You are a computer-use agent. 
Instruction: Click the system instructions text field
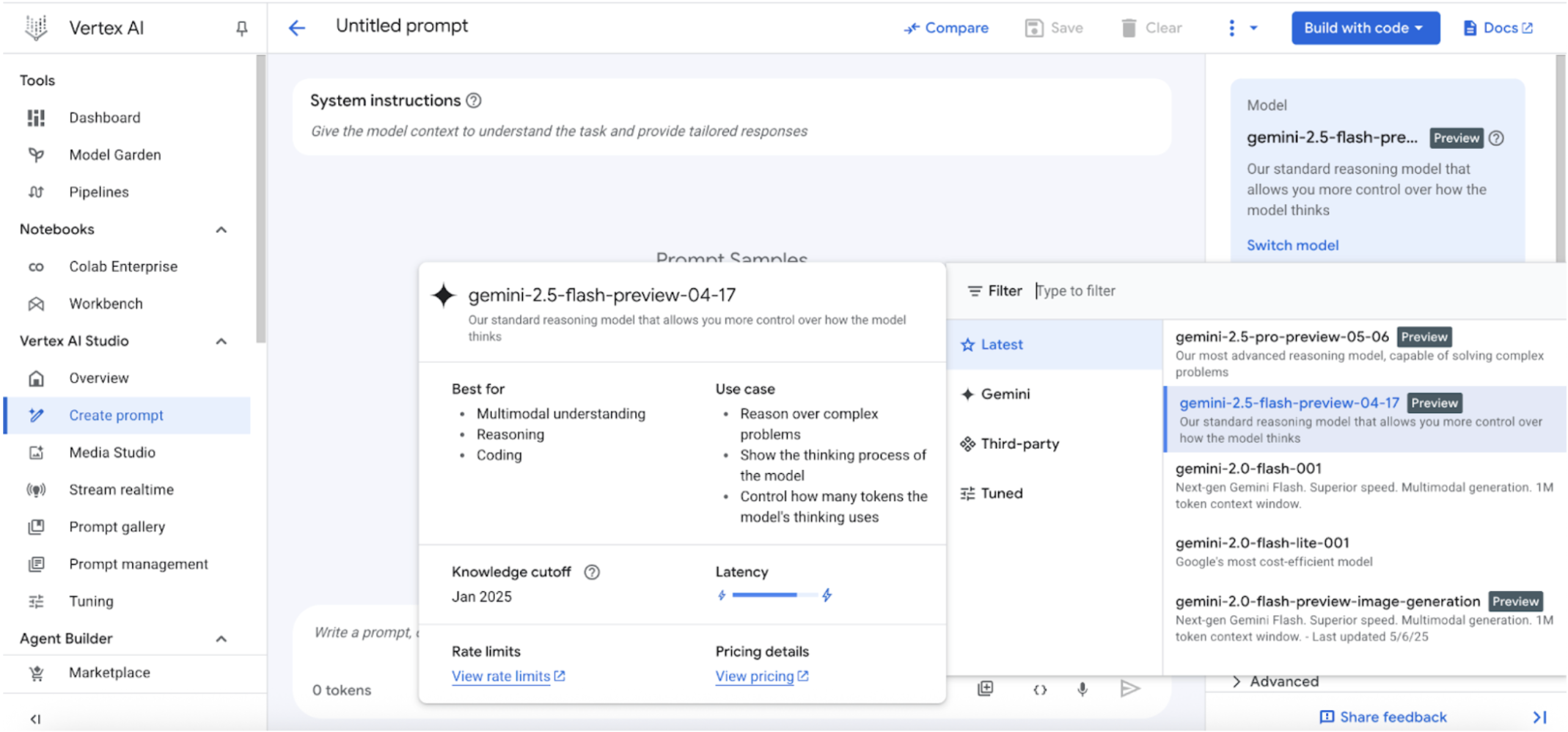[x=559, y=131]
